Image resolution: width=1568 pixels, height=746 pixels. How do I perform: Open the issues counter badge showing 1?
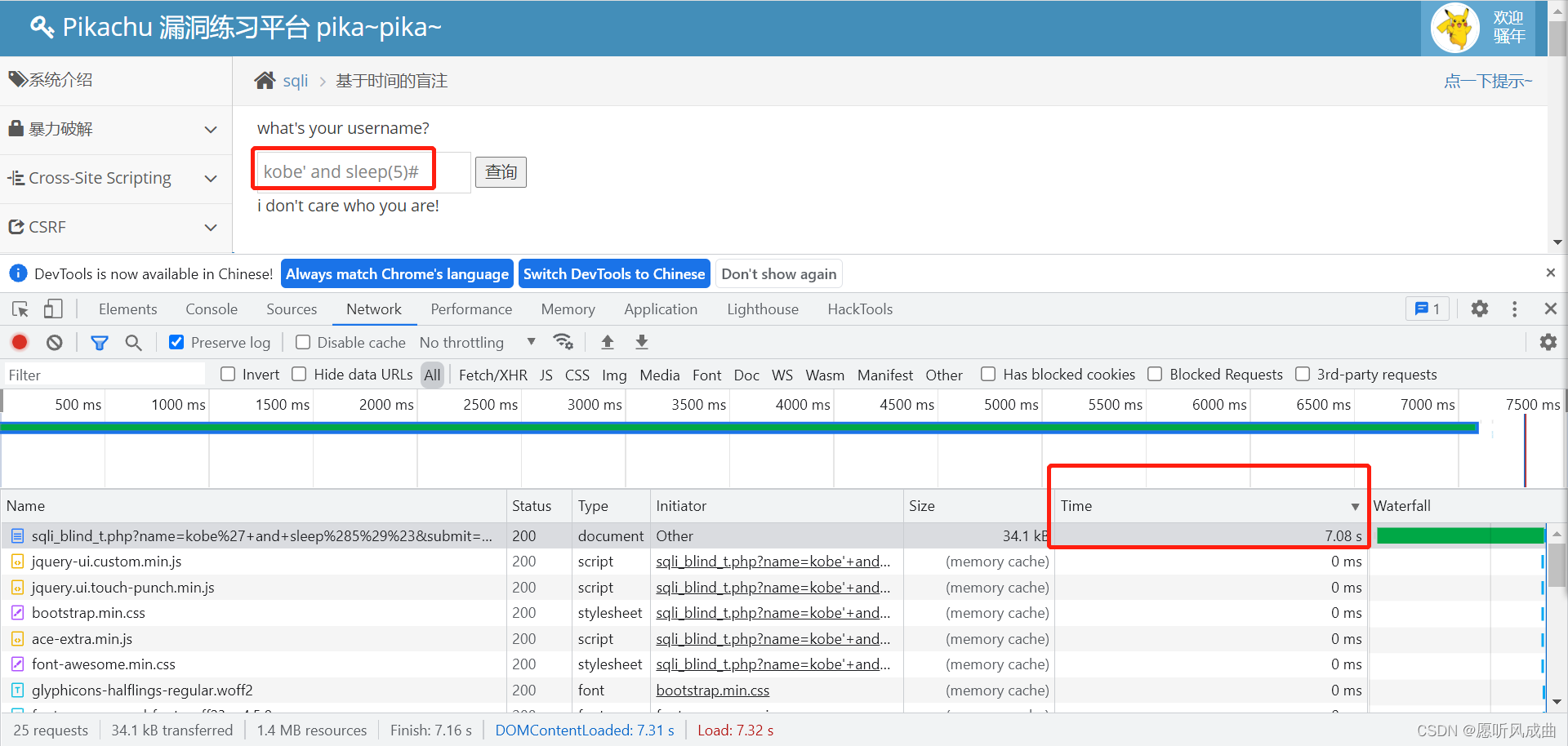(1428, 309)
